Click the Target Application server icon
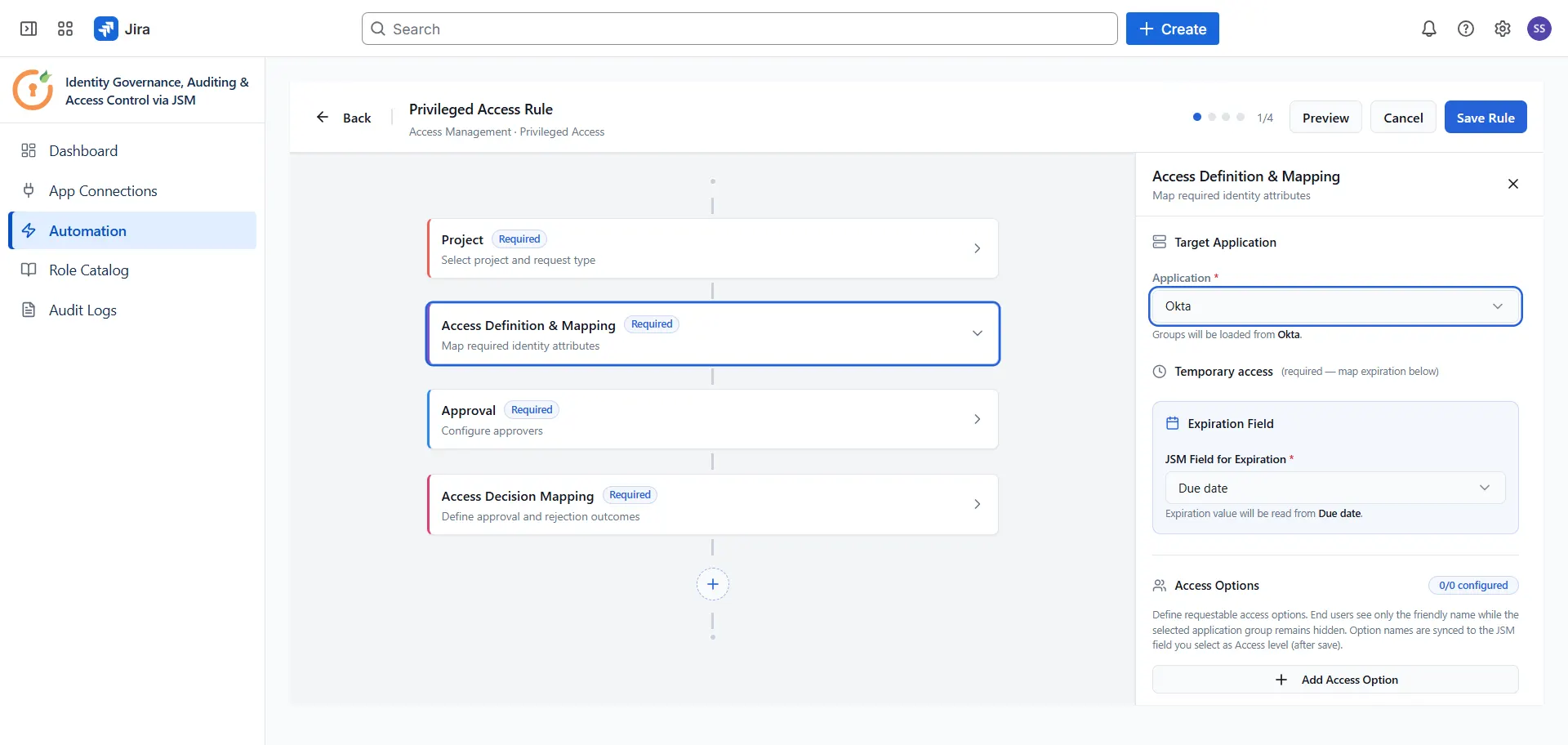 click(1160, 242)
